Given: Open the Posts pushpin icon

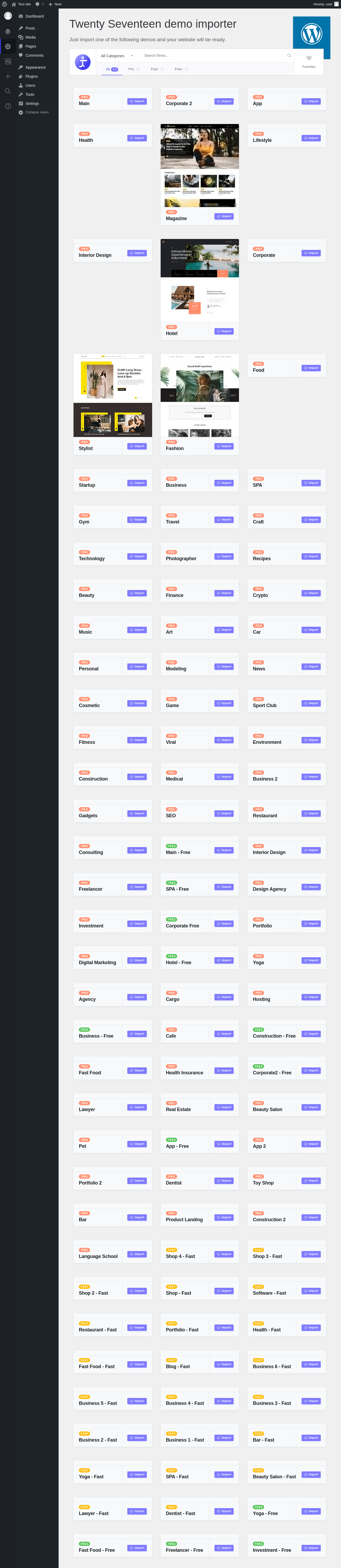Looking at the screenshot, I should pos(21,28).
